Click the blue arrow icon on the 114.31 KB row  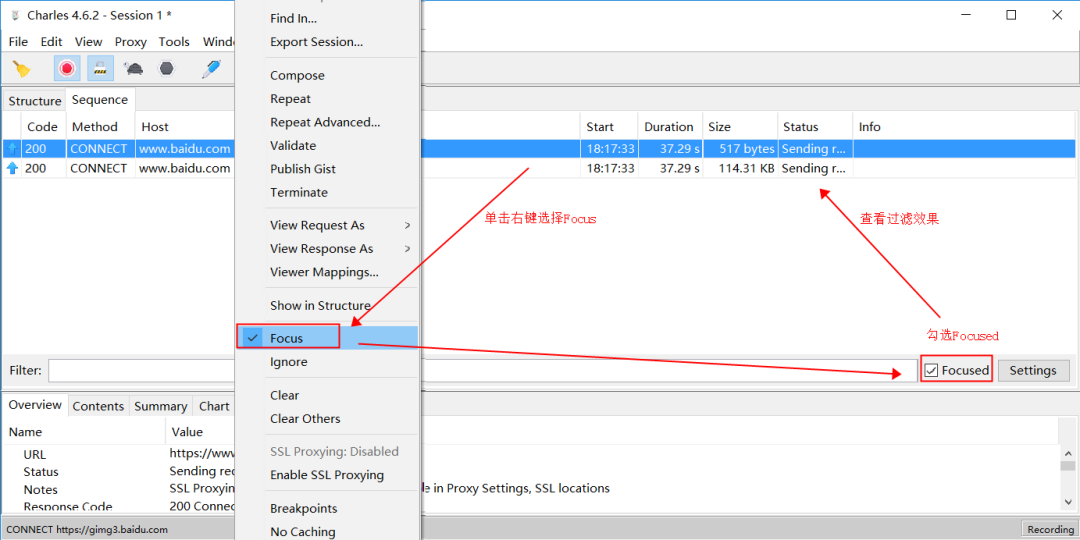tap(12, 168)
